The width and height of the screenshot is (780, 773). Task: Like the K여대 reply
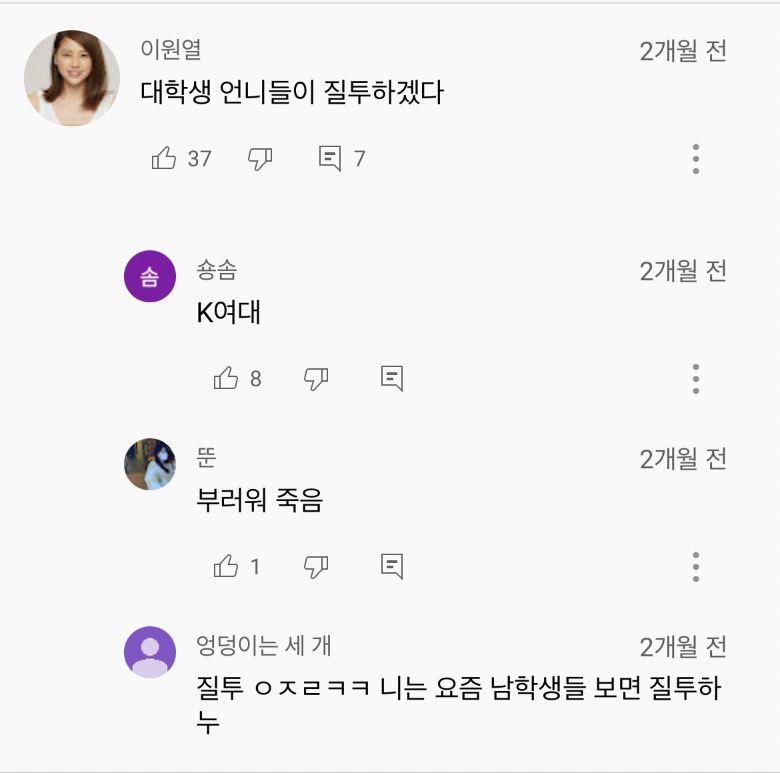(226, 378)
